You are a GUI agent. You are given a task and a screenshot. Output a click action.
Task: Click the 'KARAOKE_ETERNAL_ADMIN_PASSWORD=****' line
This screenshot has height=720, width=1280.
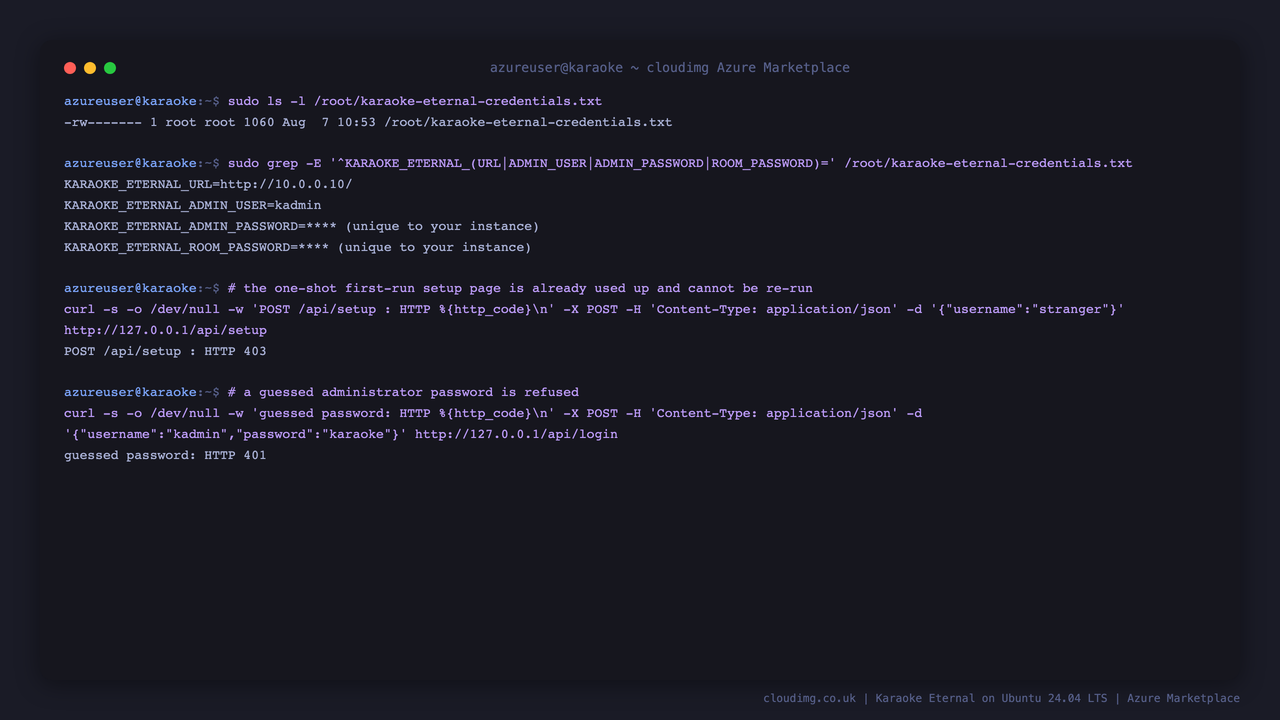point(302,226)
